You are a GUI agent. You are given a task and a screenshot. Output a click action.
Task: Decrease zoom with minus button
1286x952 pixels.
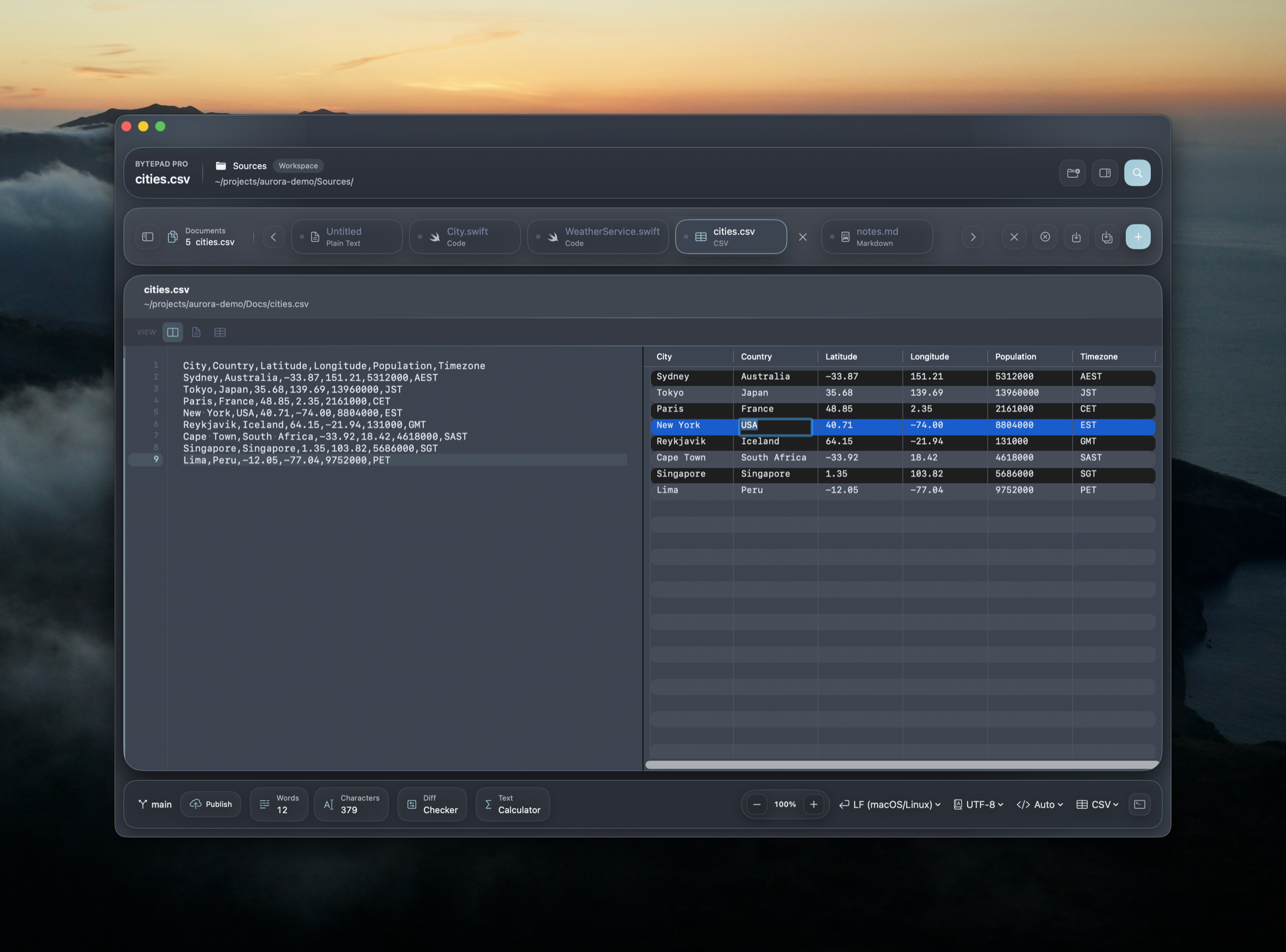[756, 804]
